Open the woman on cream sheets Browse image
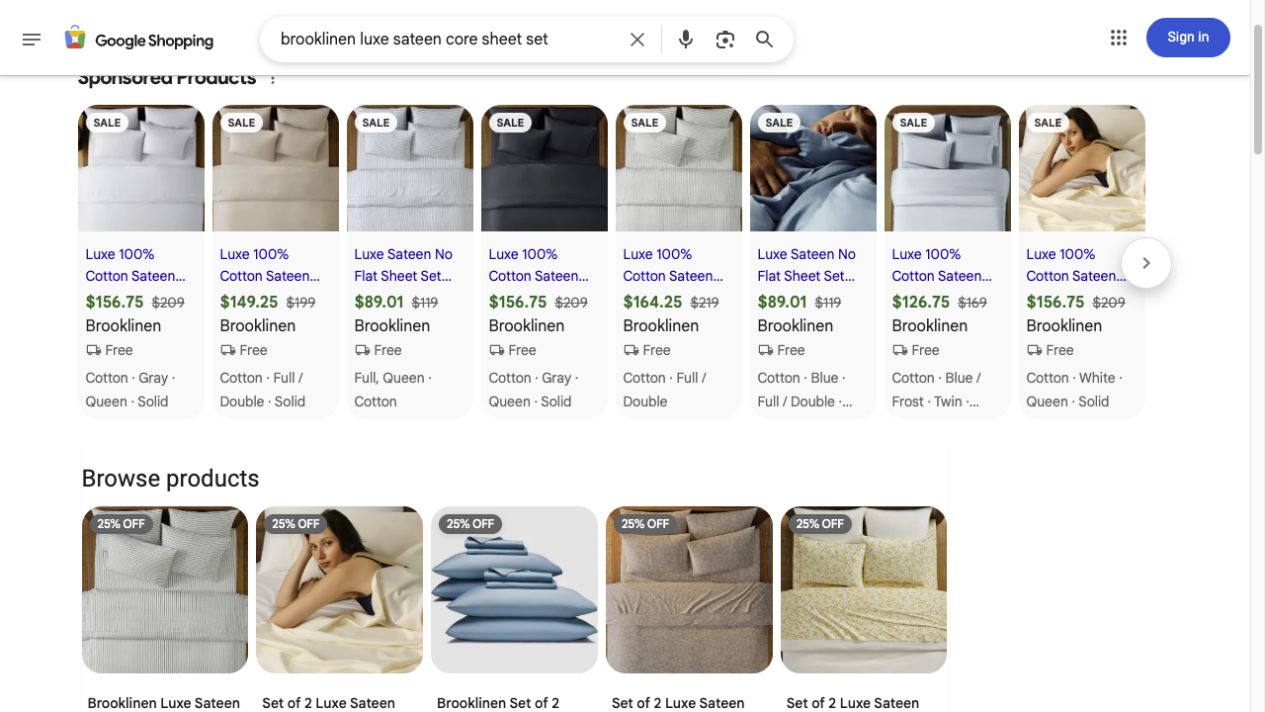The width and height of the screenshot is (1265, 712). [339, 589]
